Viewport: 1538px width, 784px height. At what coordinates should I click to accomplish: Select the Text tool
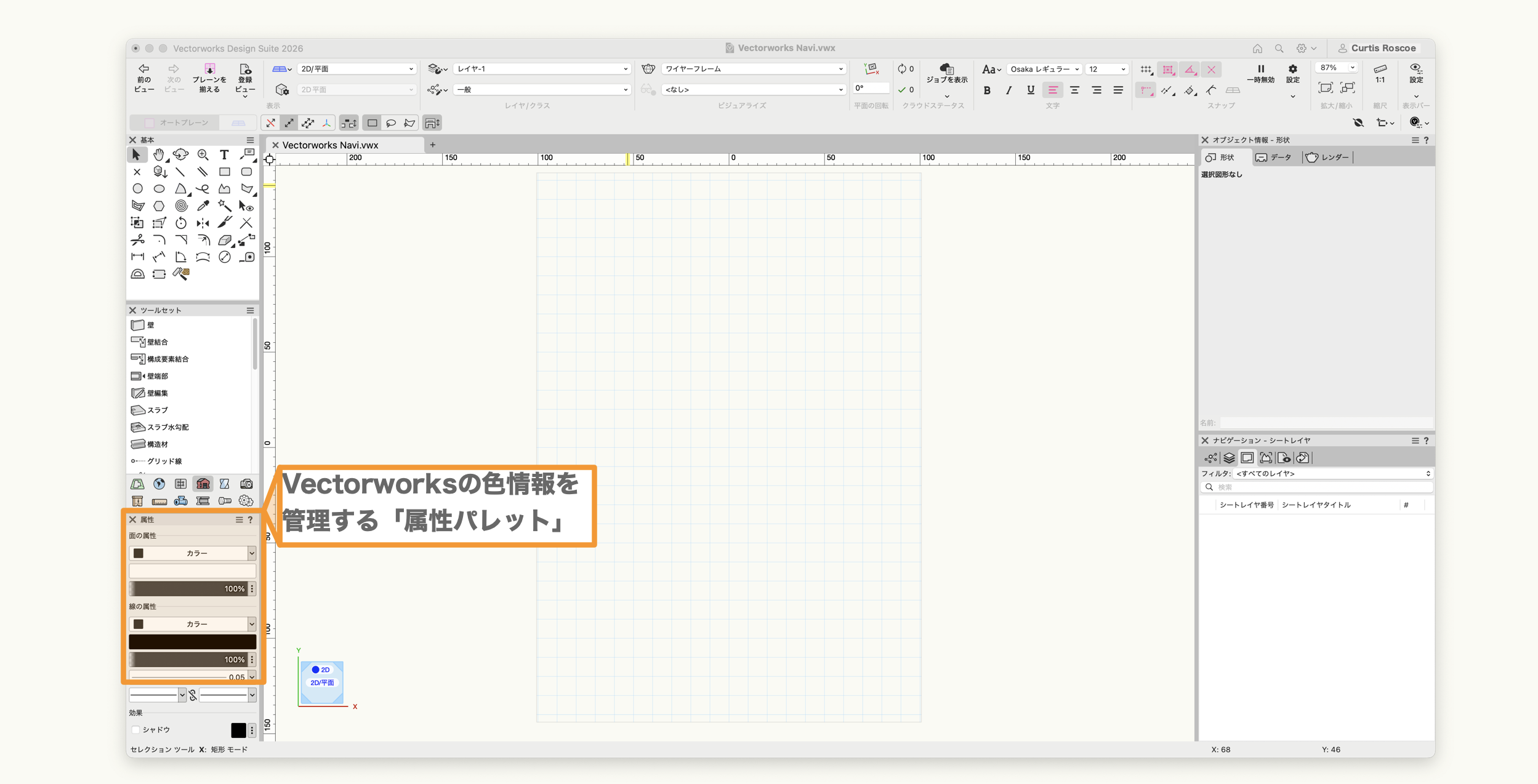224,154
